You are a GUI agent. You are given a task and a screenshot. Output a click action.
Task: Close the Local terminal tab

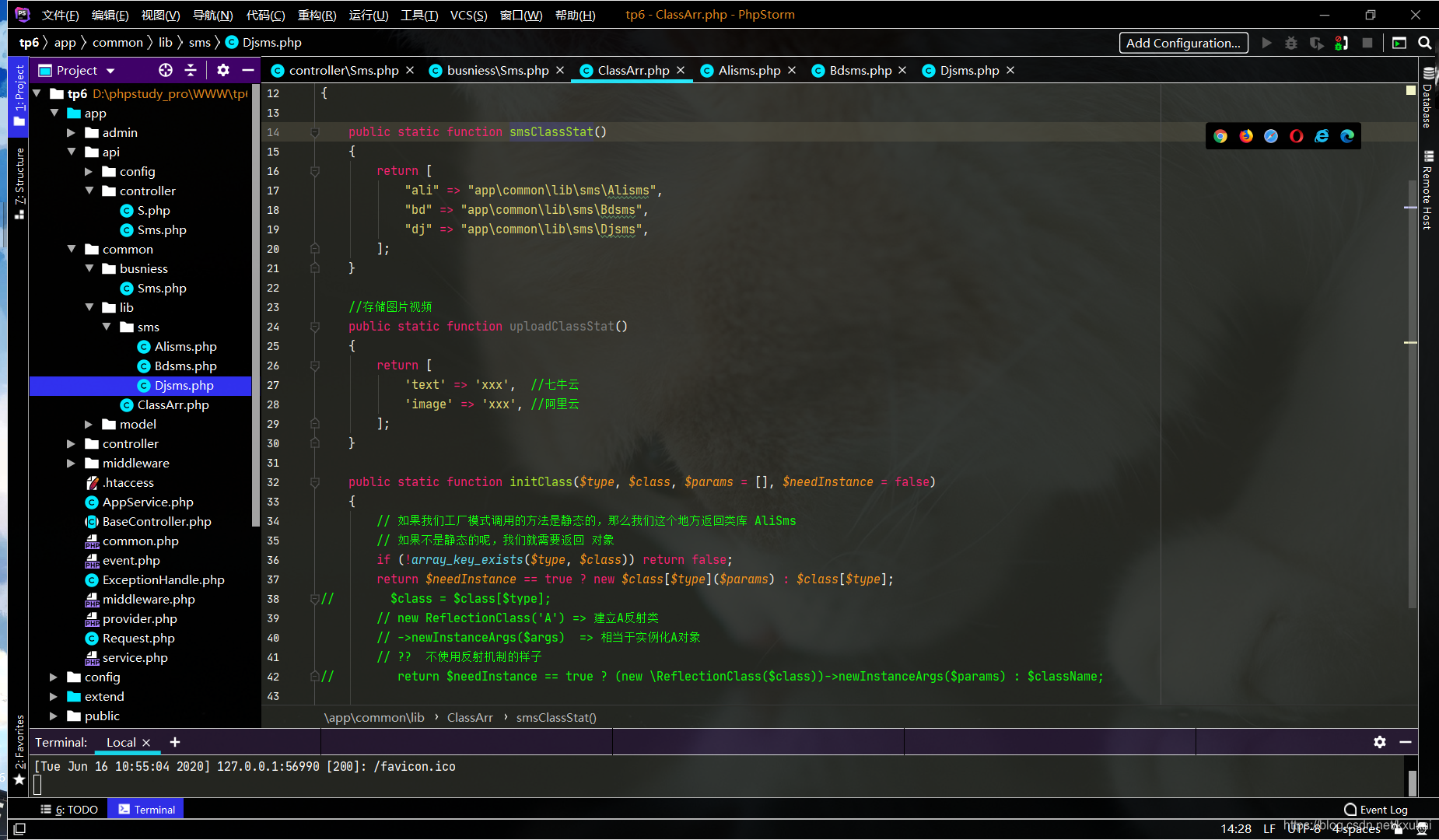tap(146, 743)
